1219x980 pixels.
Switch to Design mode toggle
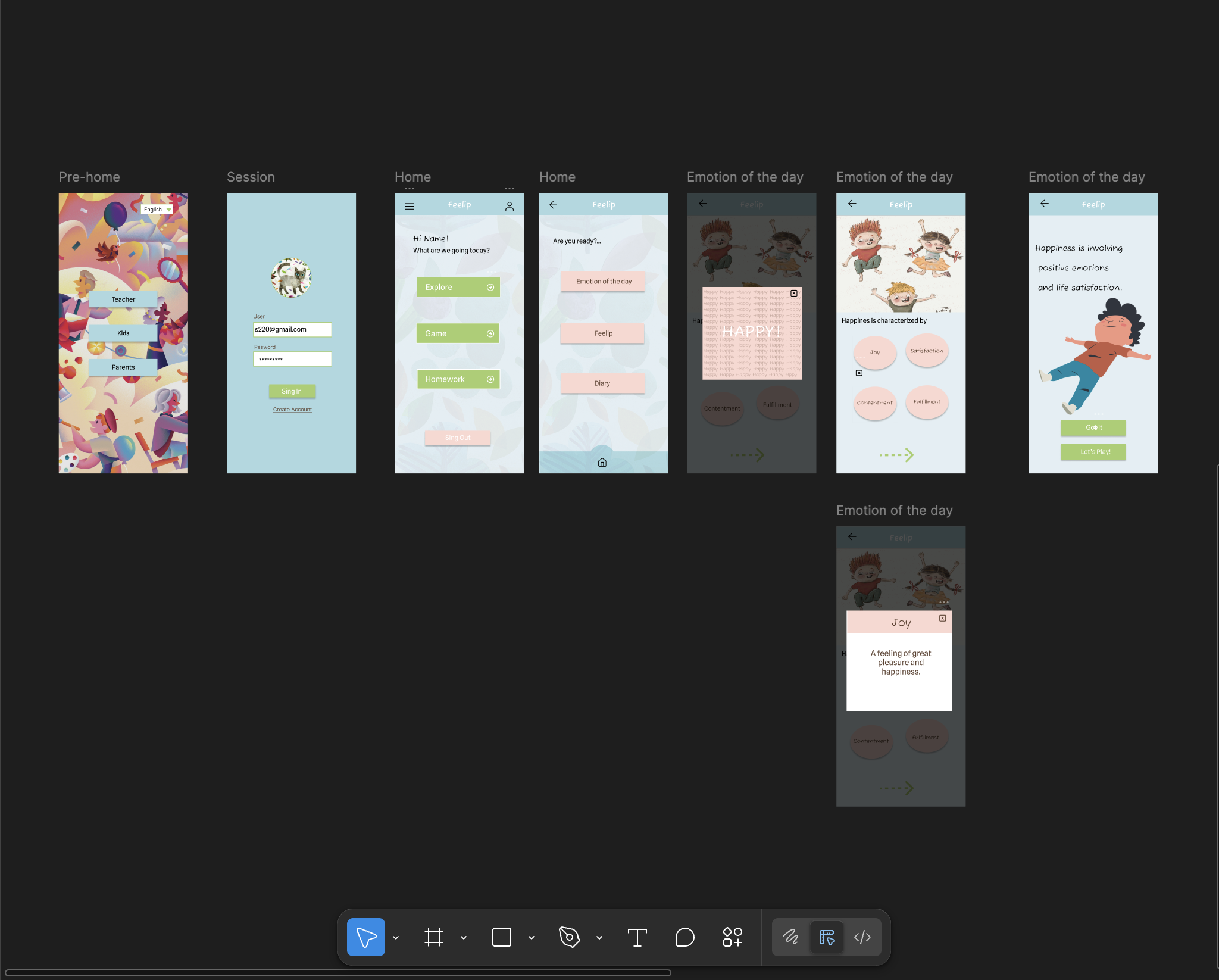827,937
